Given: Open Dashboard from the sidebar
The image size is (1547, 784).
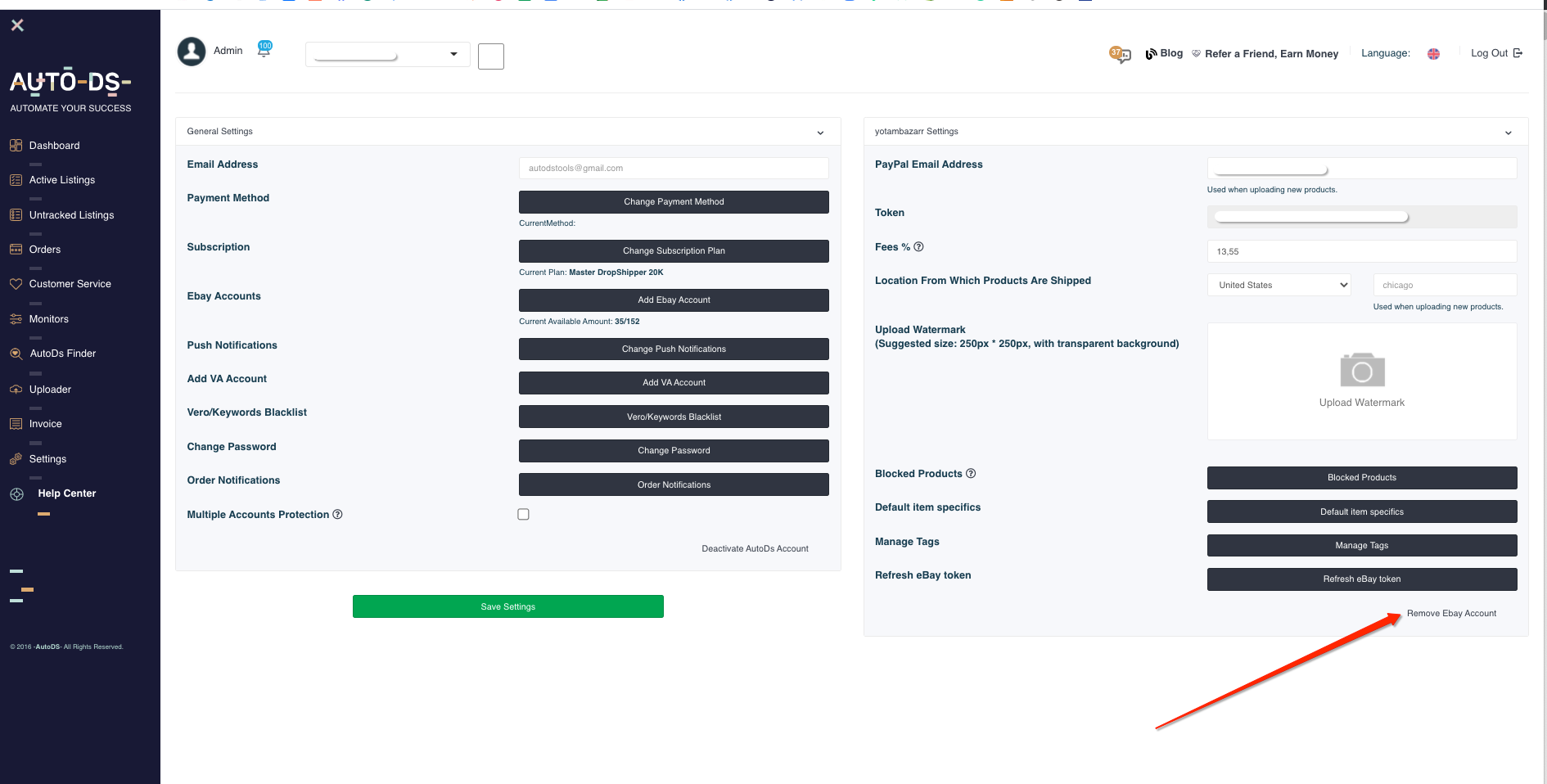Looking at the screenshot, I should coord(55,146).
